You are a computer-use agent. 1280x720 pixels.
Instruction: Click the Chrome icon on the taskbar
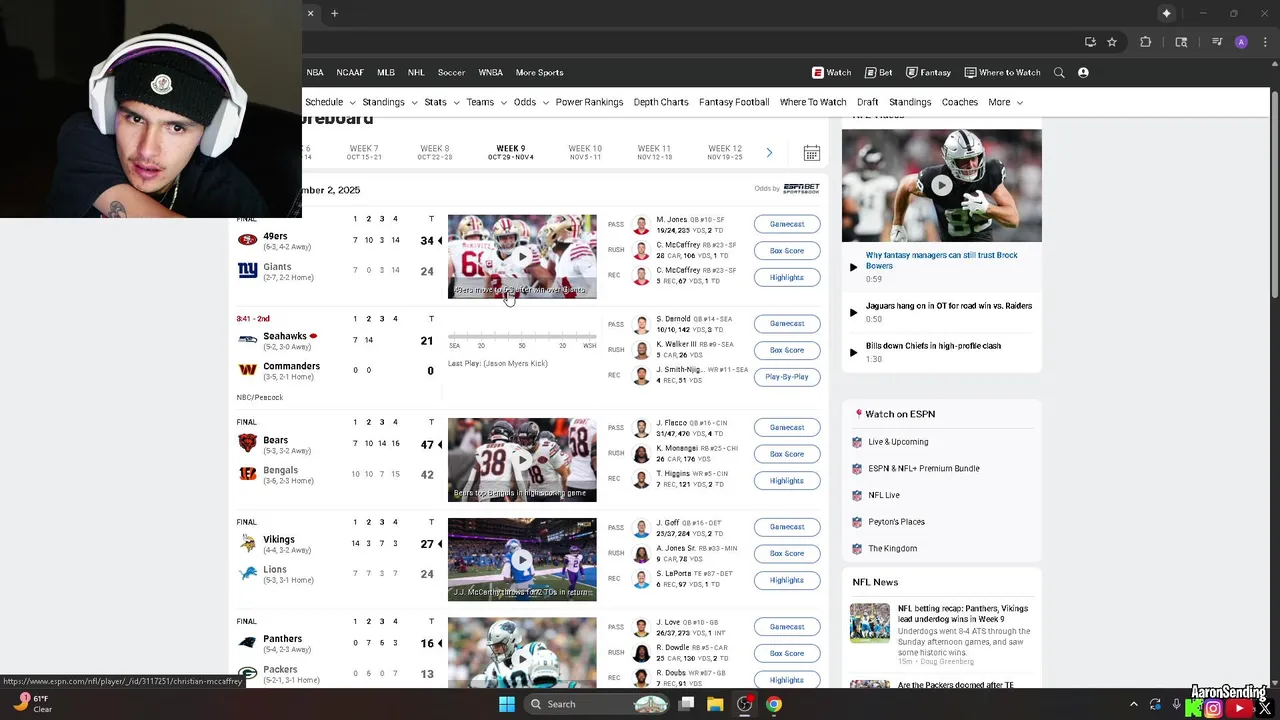pos(774,704)
